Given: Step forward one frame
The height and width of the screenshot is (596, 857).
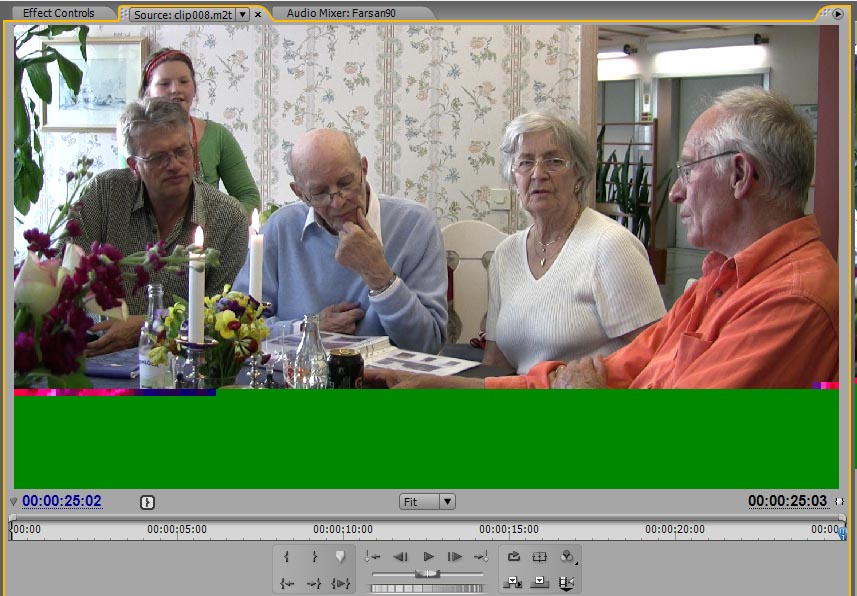Looking at the screenshot, I should coord(454,557).
